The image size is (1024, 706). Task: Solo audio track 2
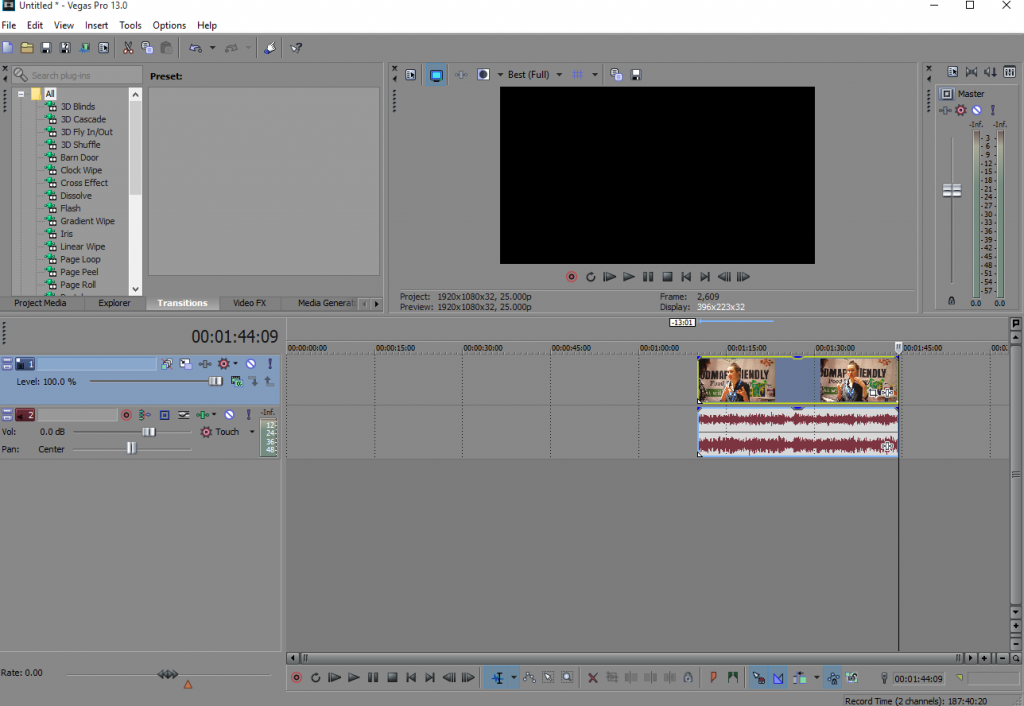point(248,415)
